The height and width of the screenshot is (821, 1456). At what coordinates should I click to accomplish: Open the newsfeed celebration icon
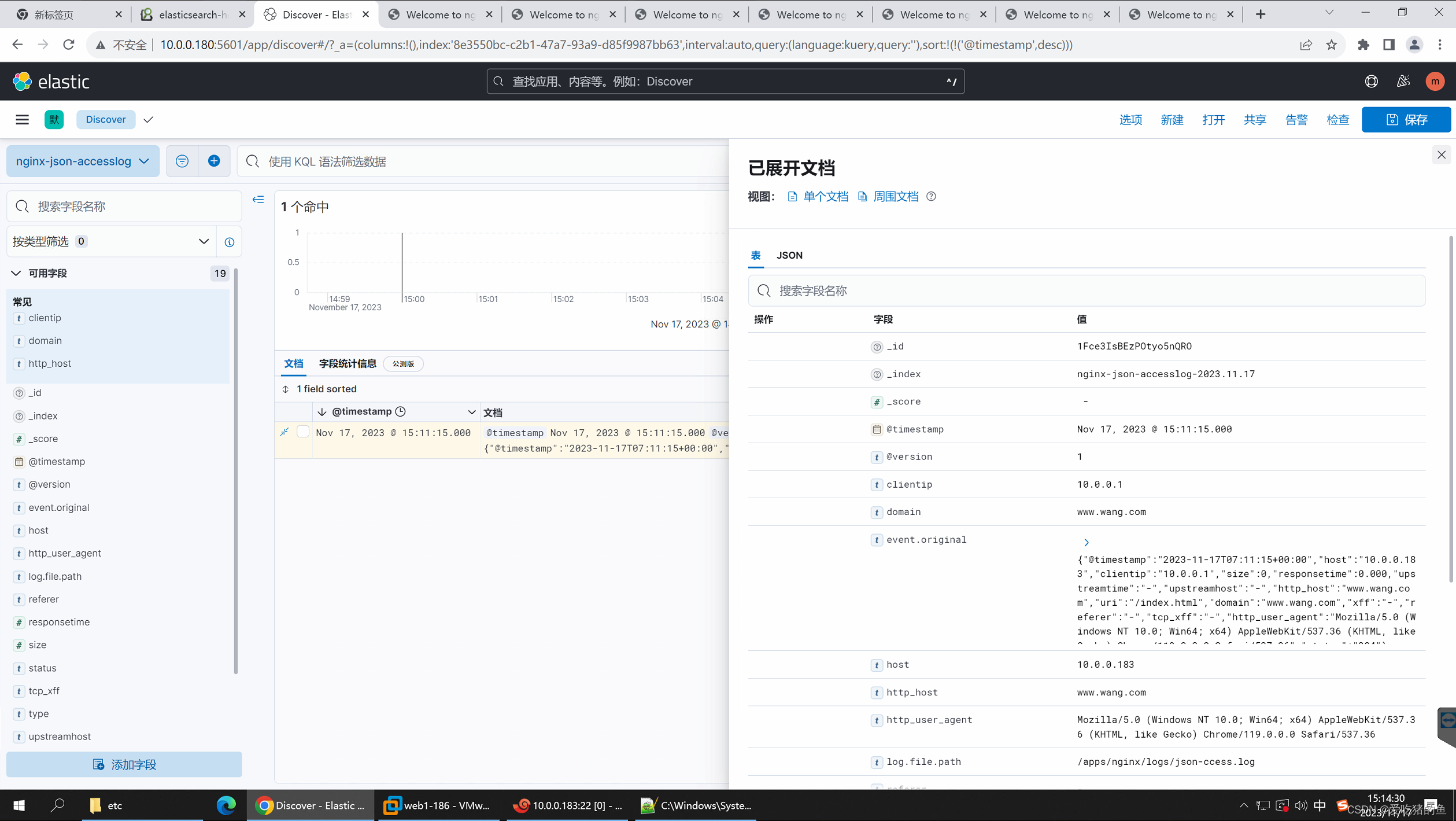pos(1403,82)
